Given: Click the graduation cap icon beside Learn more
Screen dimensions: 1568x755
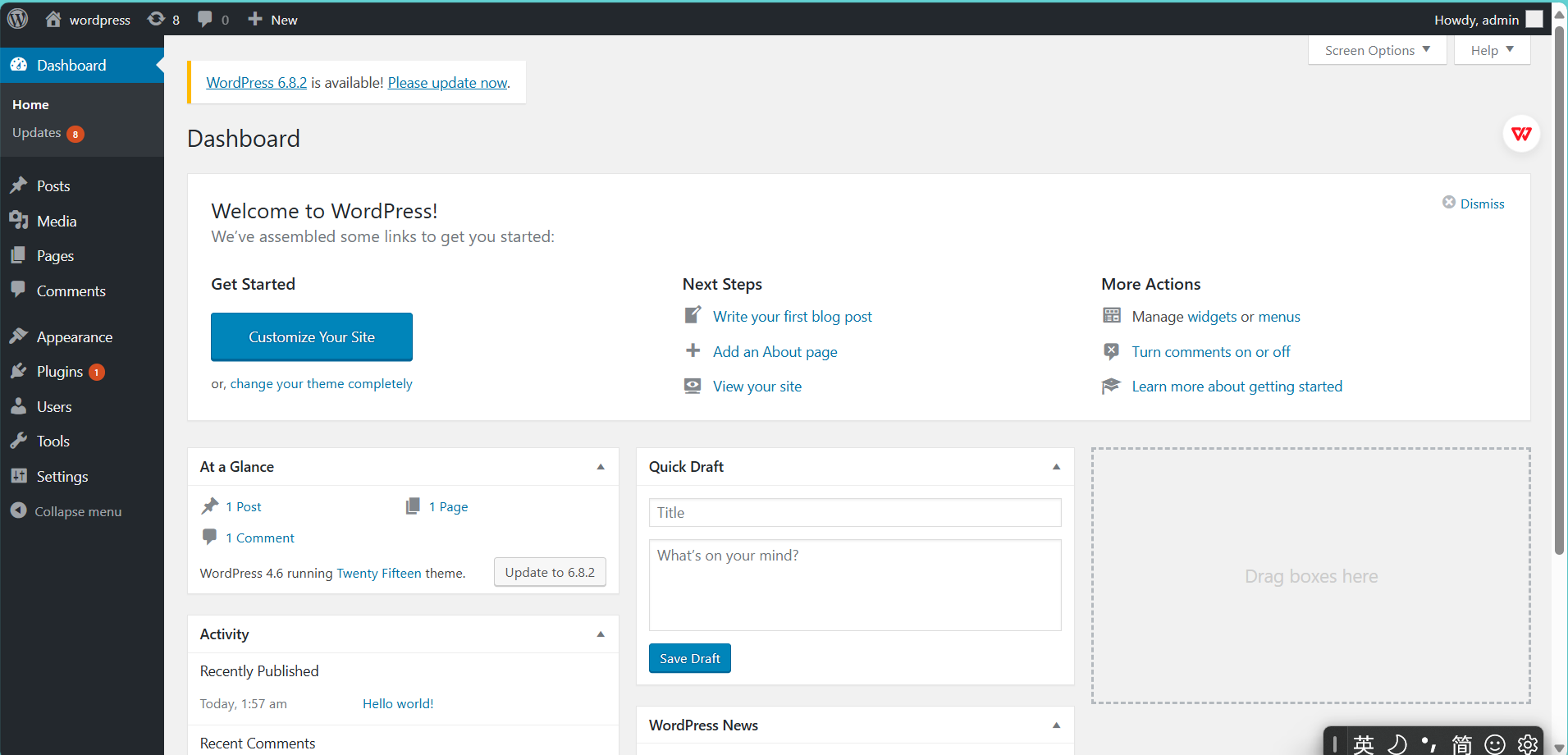Looking at the screenshot, I should [x=1111, y=386].
